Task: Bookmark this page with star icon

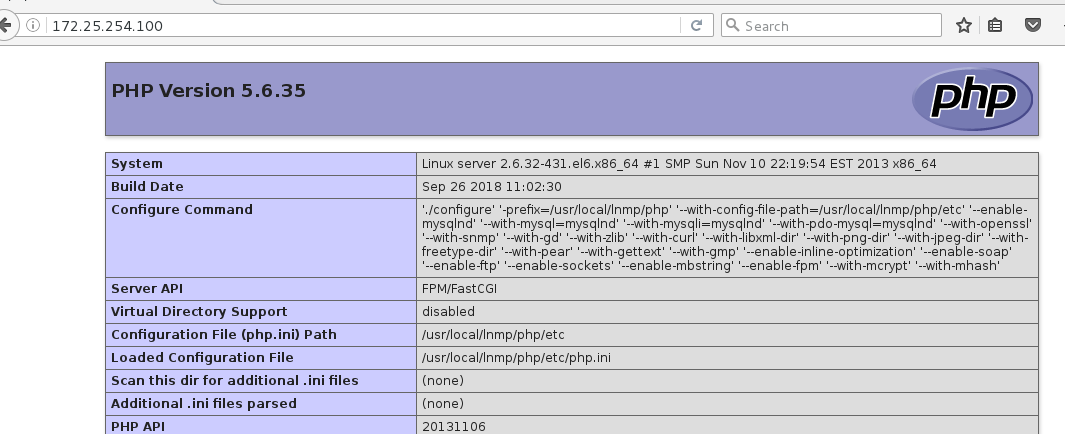Action: 963,26
